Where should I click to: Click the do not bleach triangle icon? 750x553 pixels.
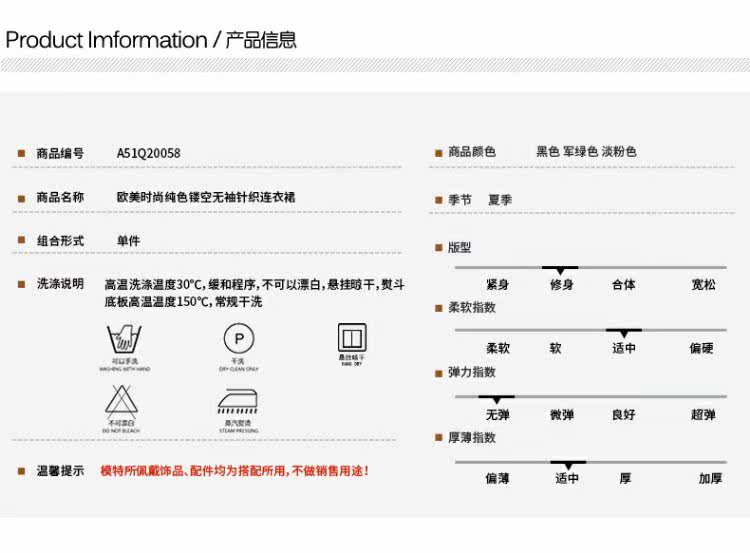point(121,401)
